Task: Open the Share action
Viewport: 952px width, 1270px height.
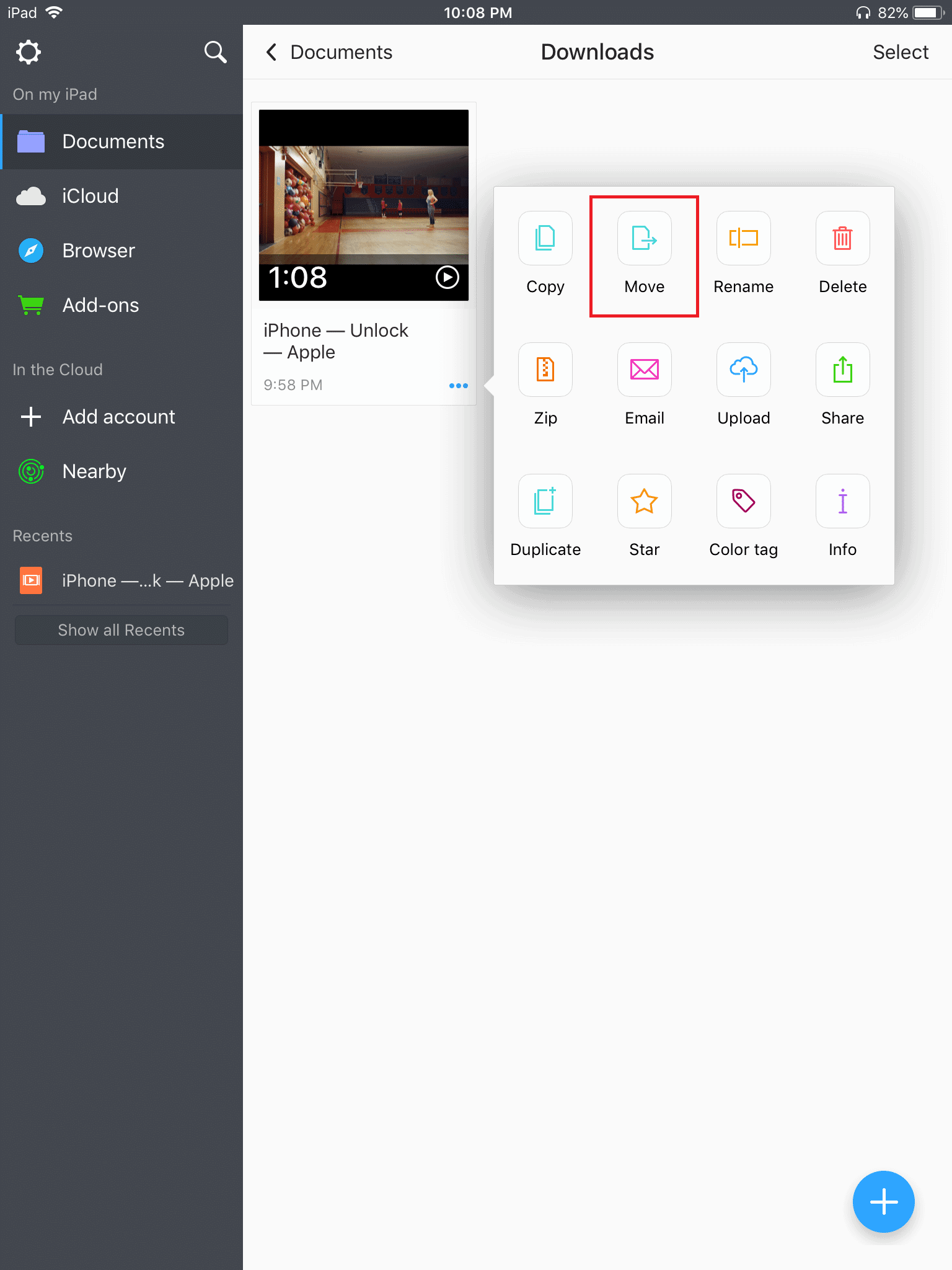Action: coord(842,370)
